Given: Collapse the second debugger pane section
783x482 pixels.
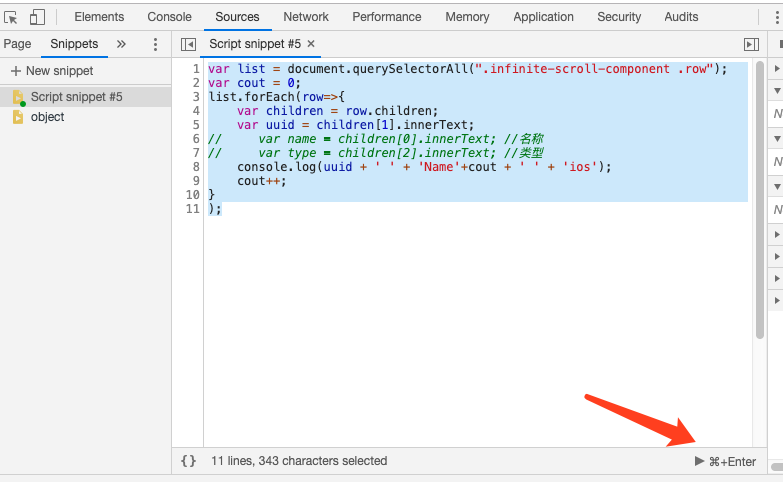Looking at the screenshot, I should coord(777,91).
